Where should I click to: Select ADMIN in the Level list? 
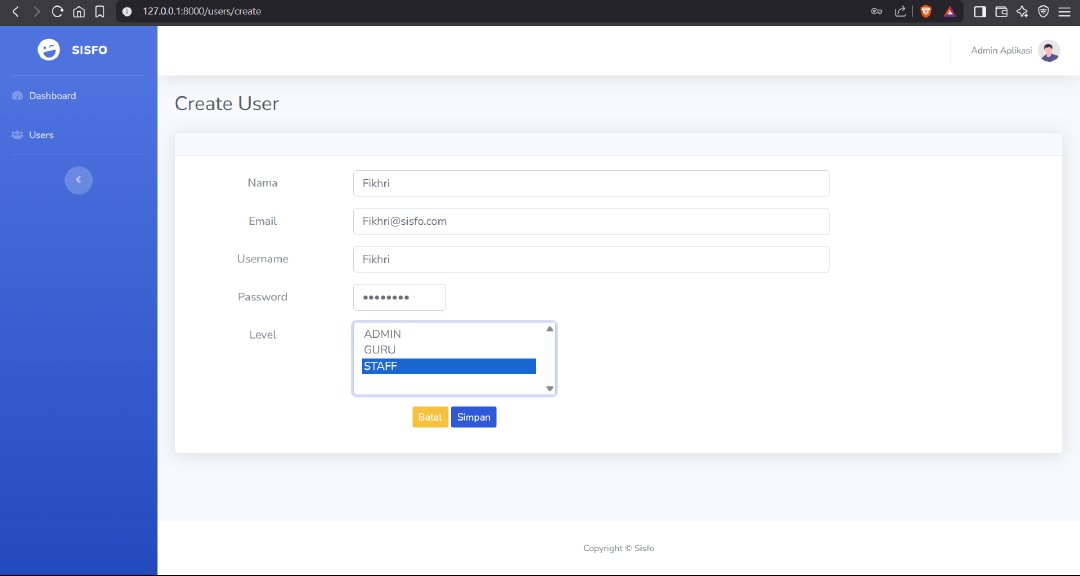[x=382, y=334]
